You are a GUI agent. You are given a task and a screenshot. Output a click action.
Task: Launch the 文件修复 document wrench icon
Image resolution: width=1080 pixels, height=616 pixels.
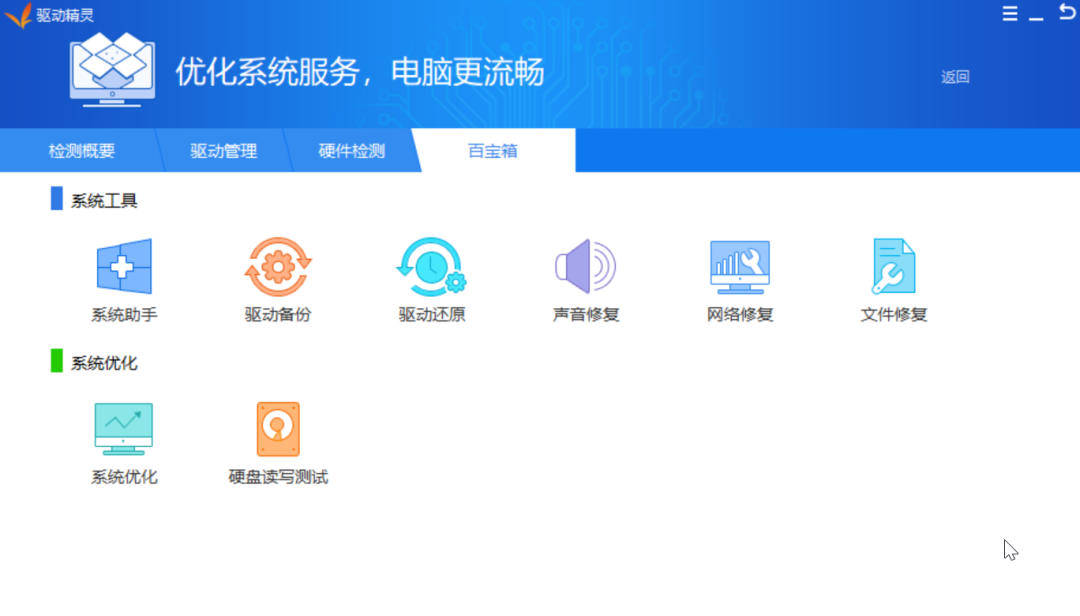click(x=893, y=266)
